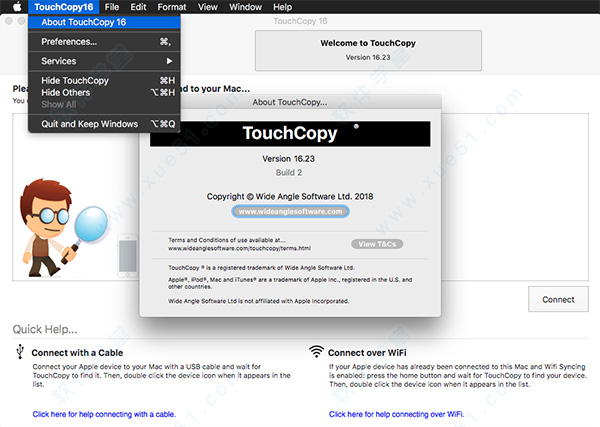Click the Connect button
Image resolution: width=600 pixels, height=427 pixels.
coord(558,299)
